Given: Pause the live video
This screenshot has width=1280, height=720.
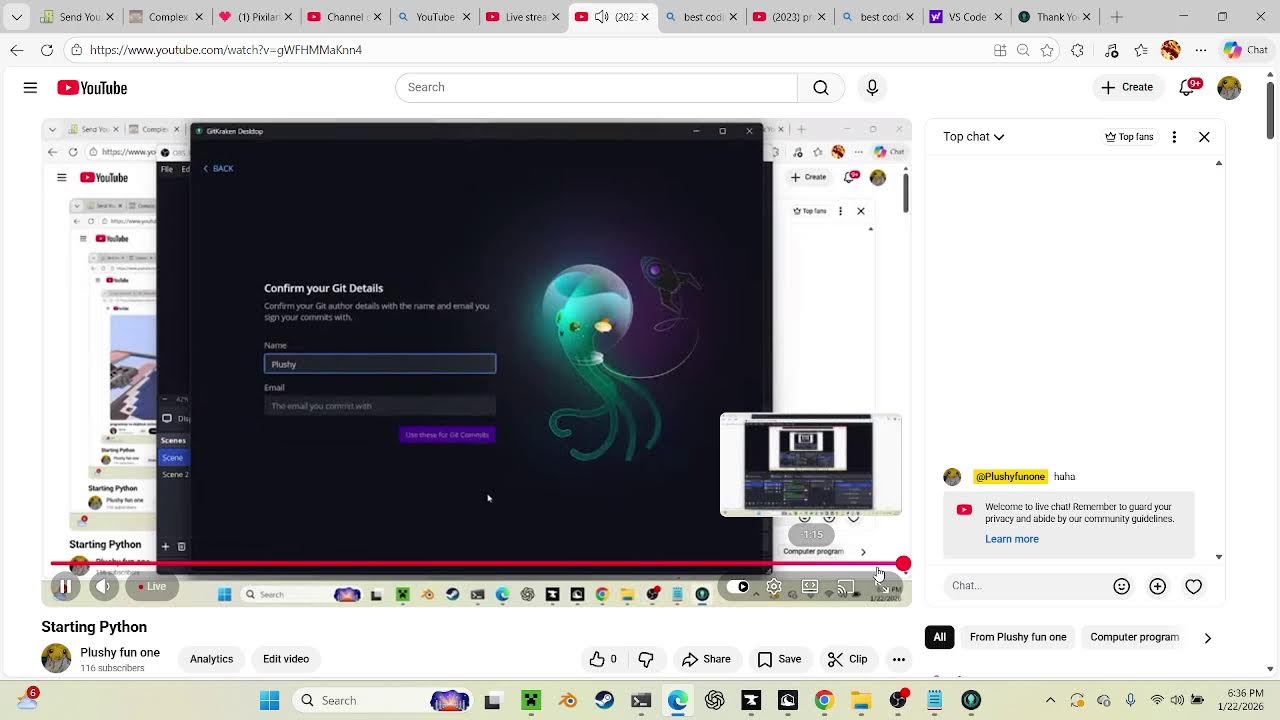Looking at the screenshot, I should (x=64, y=587).
